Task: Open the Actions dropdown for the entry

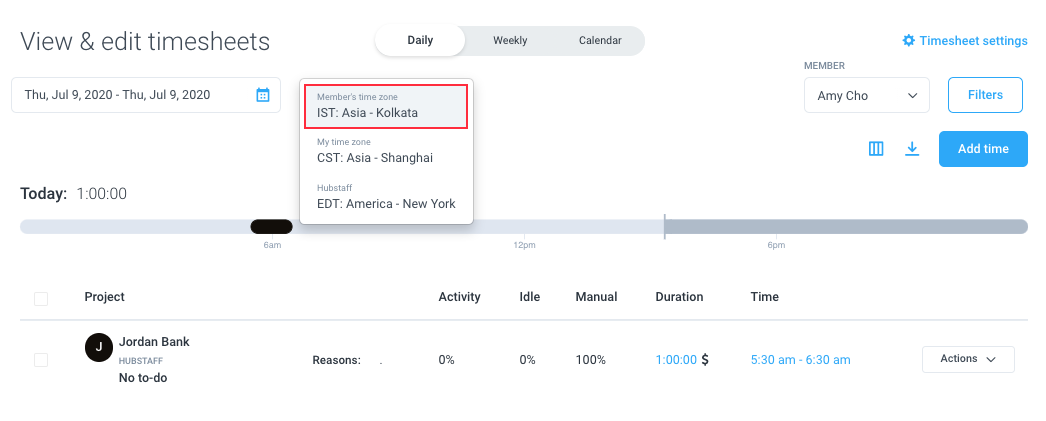Action: (x=968, y=359)
